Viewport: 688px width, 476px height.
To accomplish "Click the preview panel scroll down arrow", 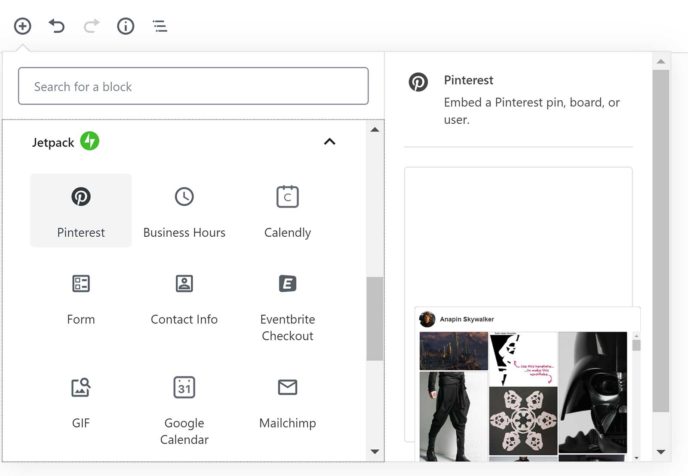I will 661,451.
